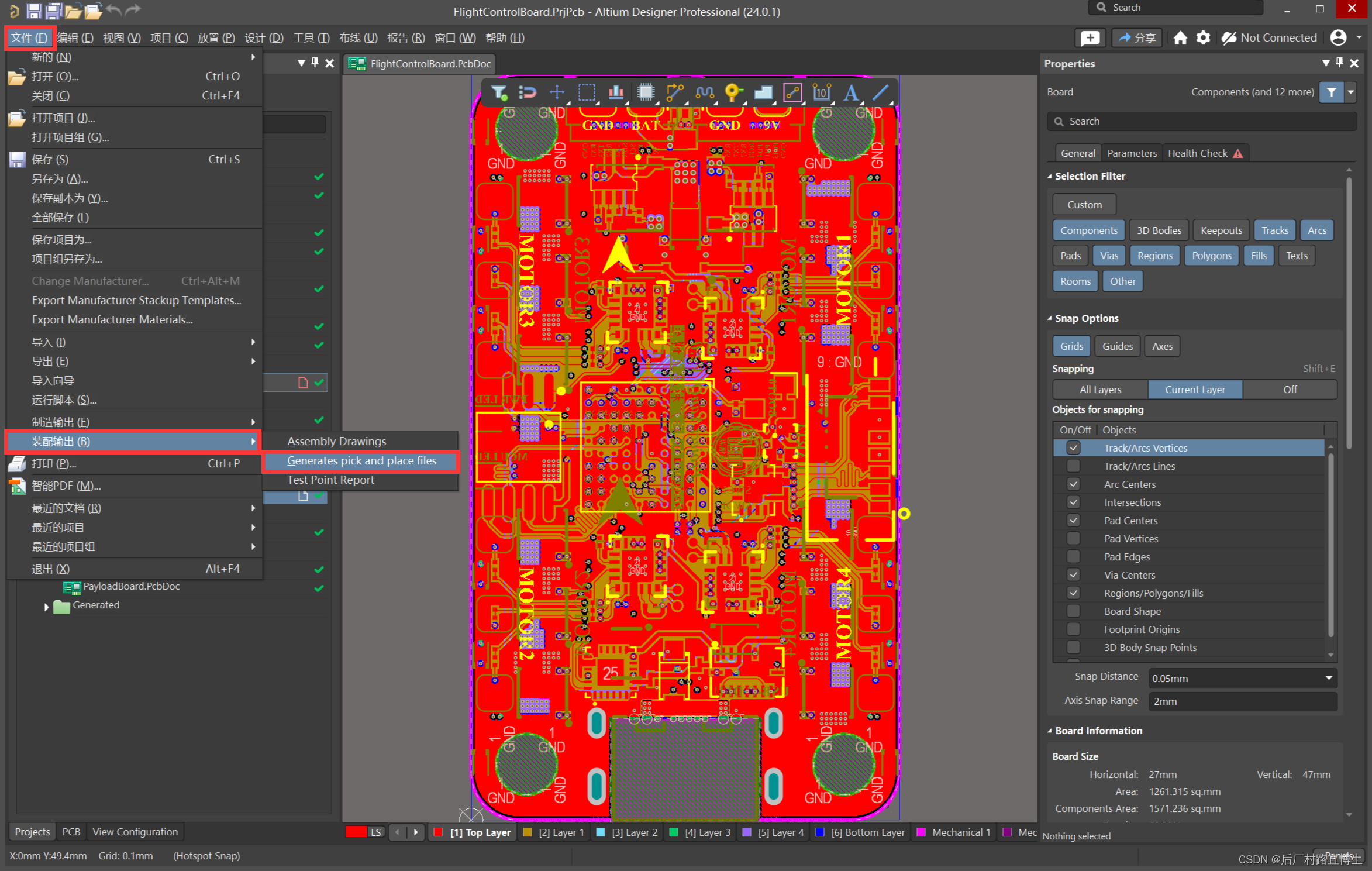This screenshot has width=1372, height=871.
Task: Click Top Layer red color swatch
Action: click(x=437, y=832)
